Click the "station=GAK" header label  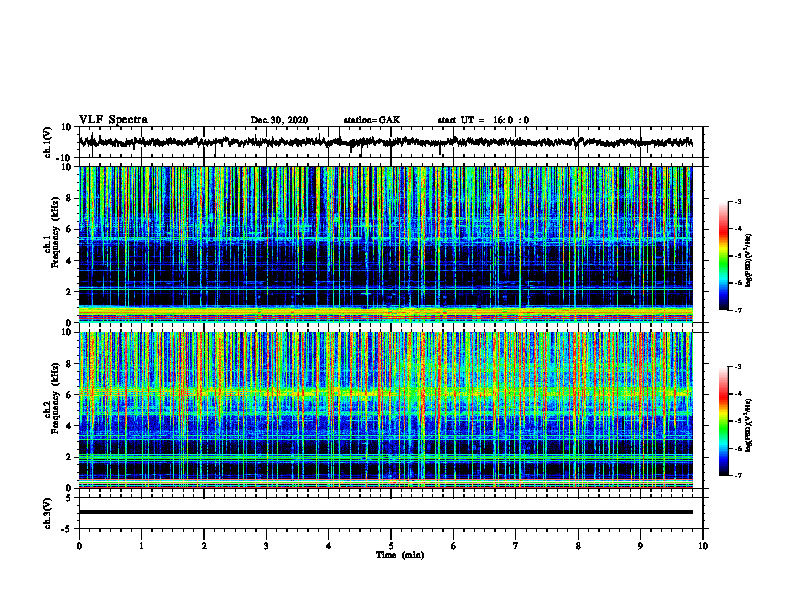(x=372, y=120)
